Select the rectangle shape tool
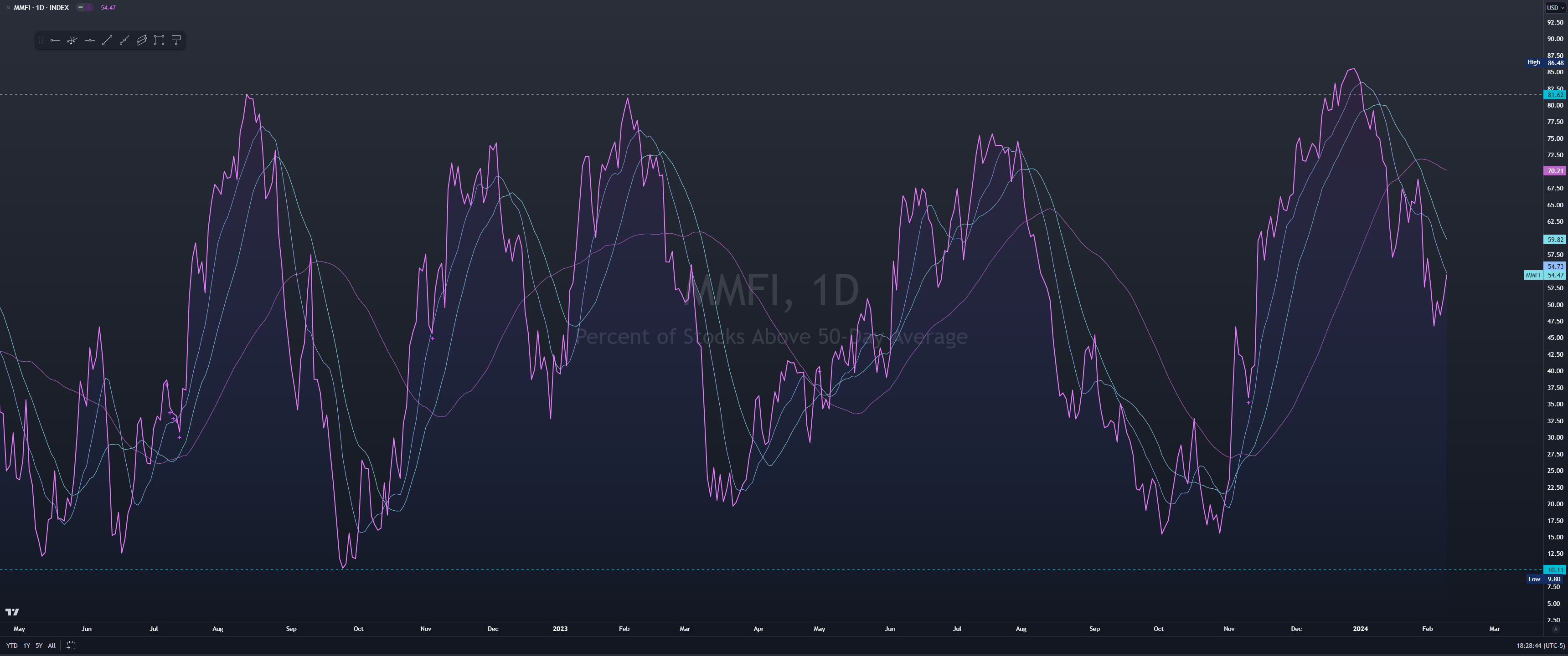The image size is (1568, 656). [159, 40]
